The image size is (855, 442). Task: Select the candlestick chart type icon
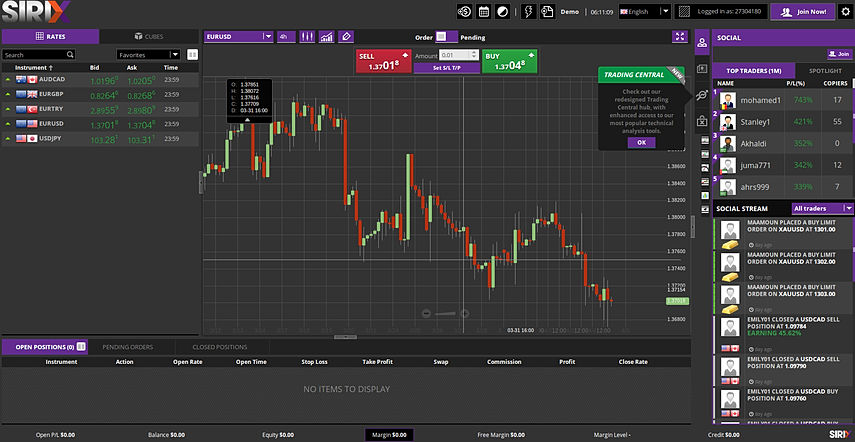click(308, 37)
